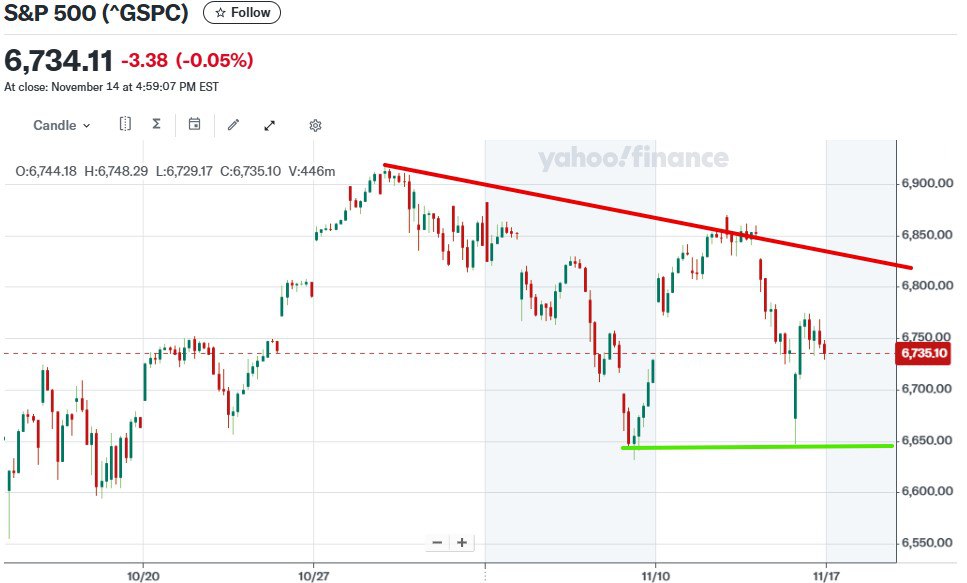Click the red 6,735.10 price label
The image size is (967, 583).
(x=923, y=353)
